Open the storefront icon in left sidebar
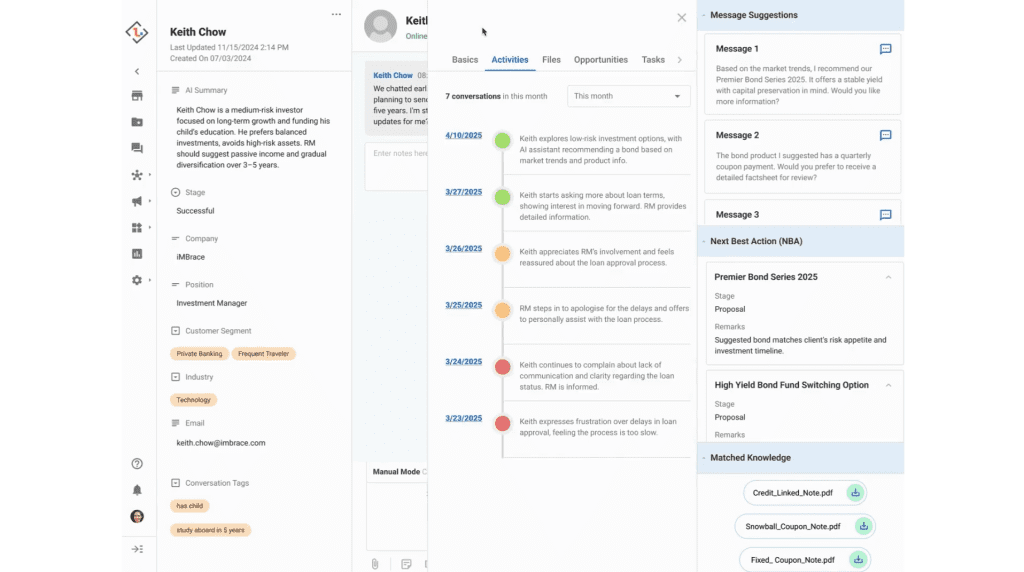Image resolution: width=1024 pixels, height=572 pixels. 137,96
